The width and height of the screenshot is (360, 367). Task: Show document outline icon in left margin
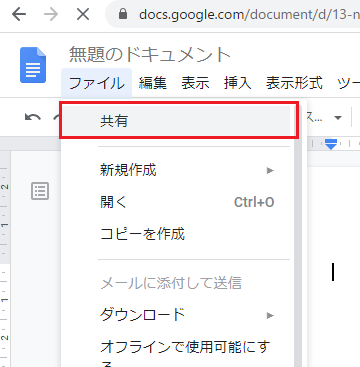(x=40, y=191)
